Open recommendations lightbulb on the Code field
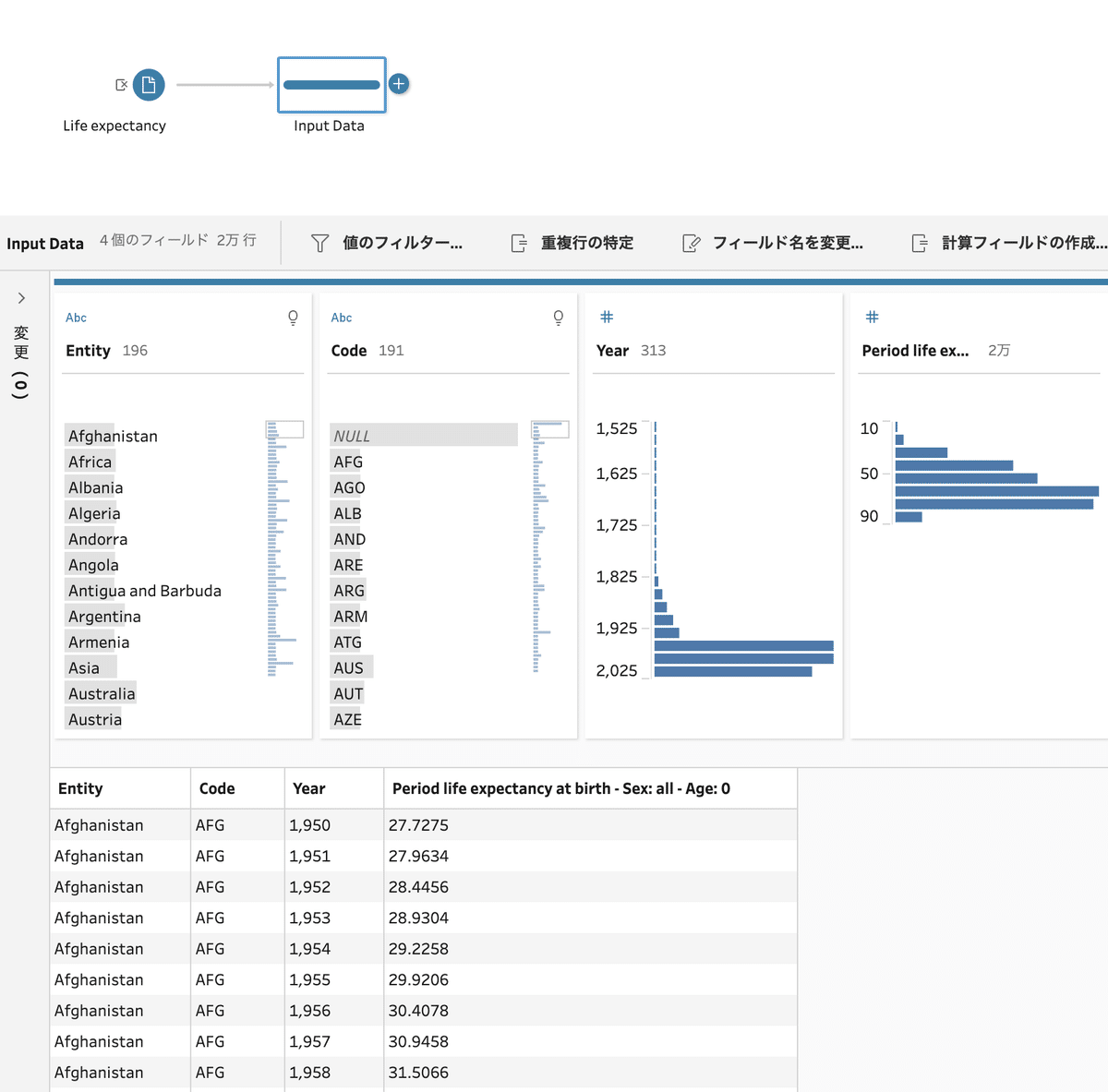The height and width of the screenshot is (1092, 1108). 558,317
